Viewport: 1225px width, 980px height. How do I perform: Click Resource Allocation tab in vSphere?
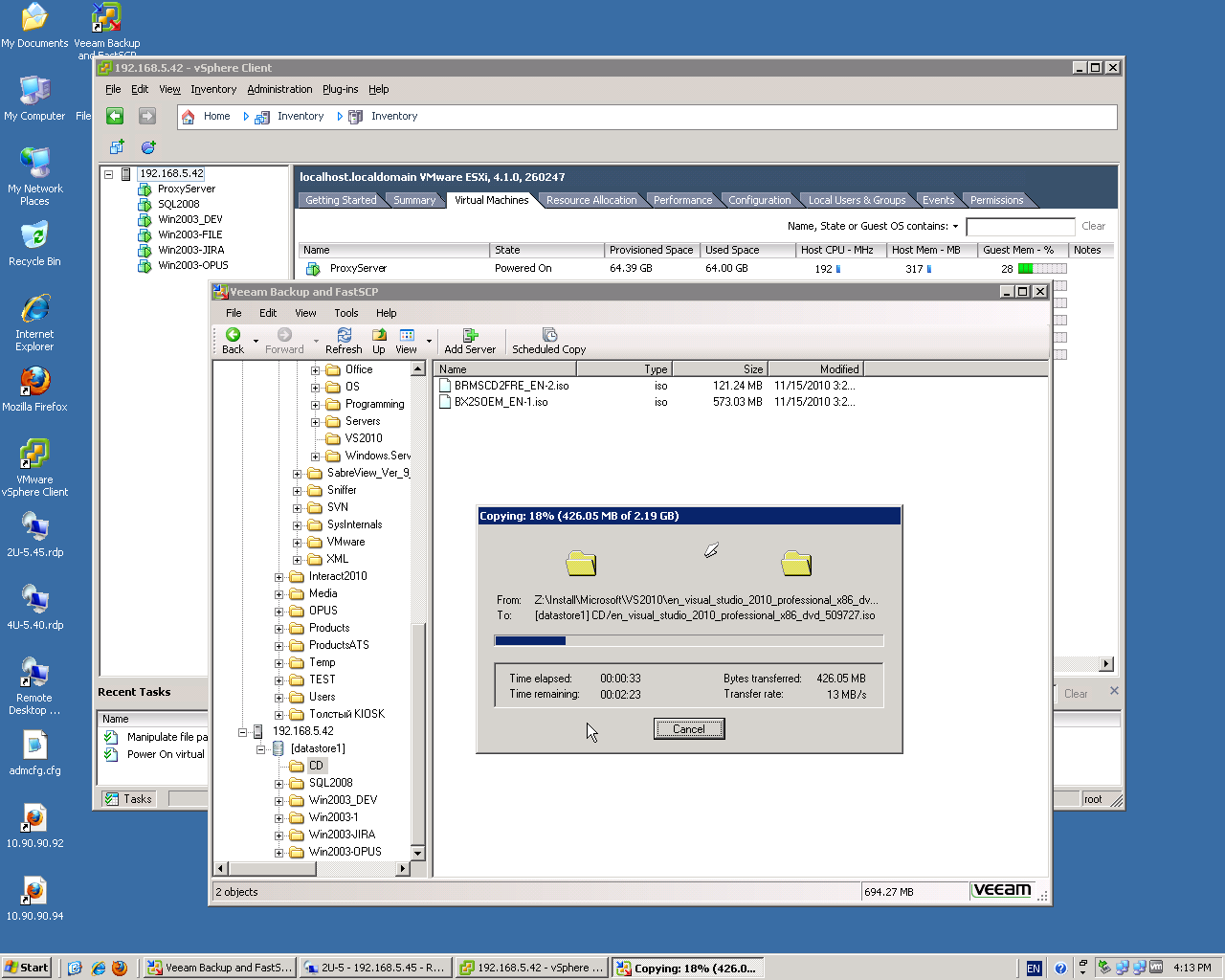tap(591, 200)
